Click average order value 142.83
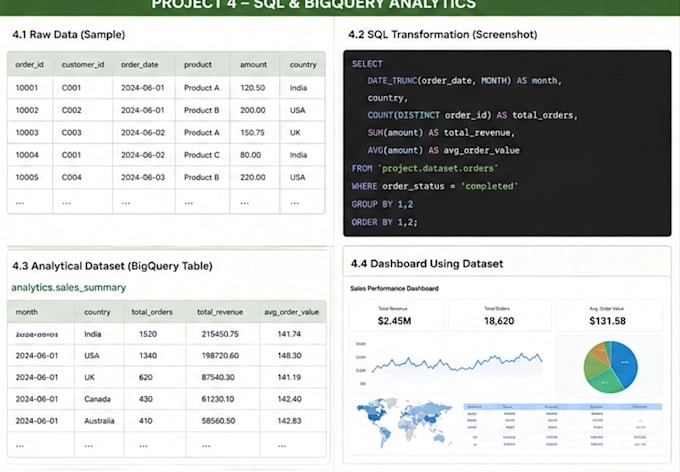Image resolution: width=680 pixels, height=472 pixels. (x=289, y=421)
